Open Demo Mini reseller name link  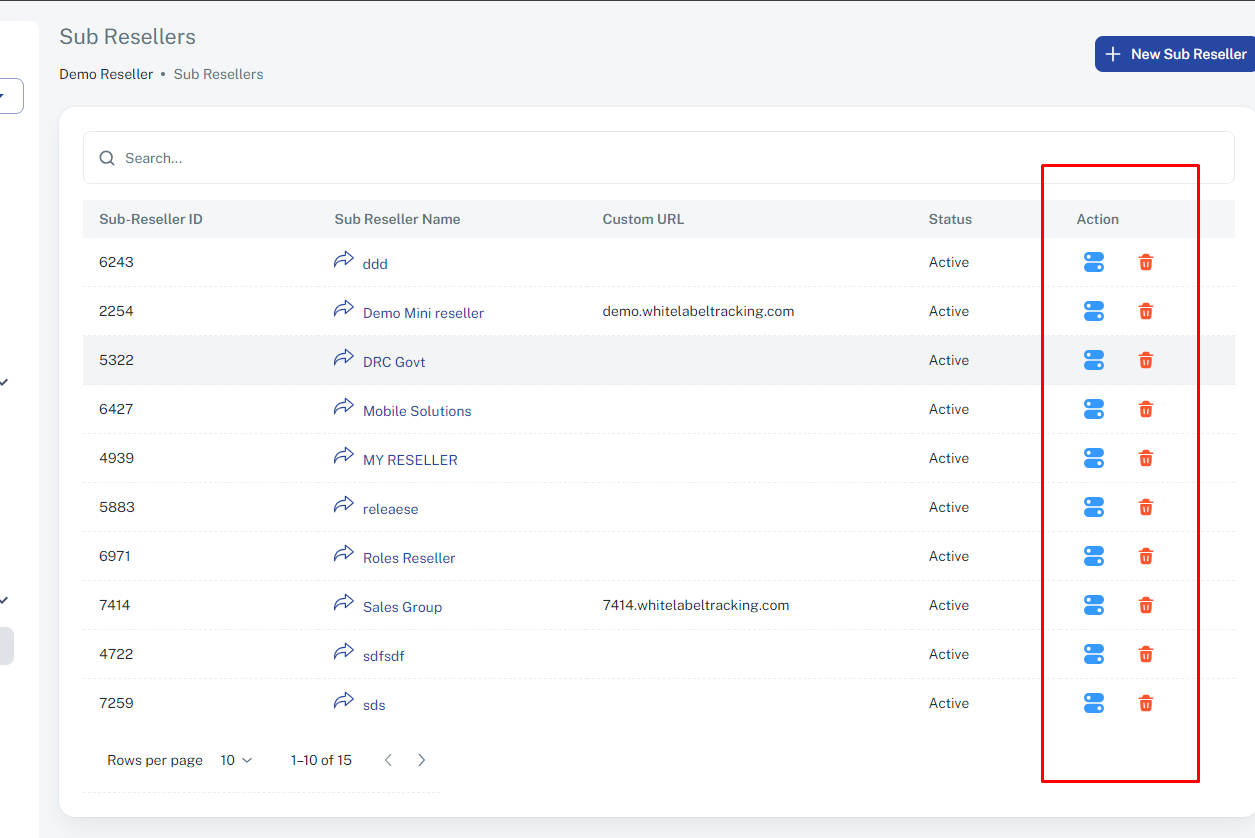tap(423, 313)
